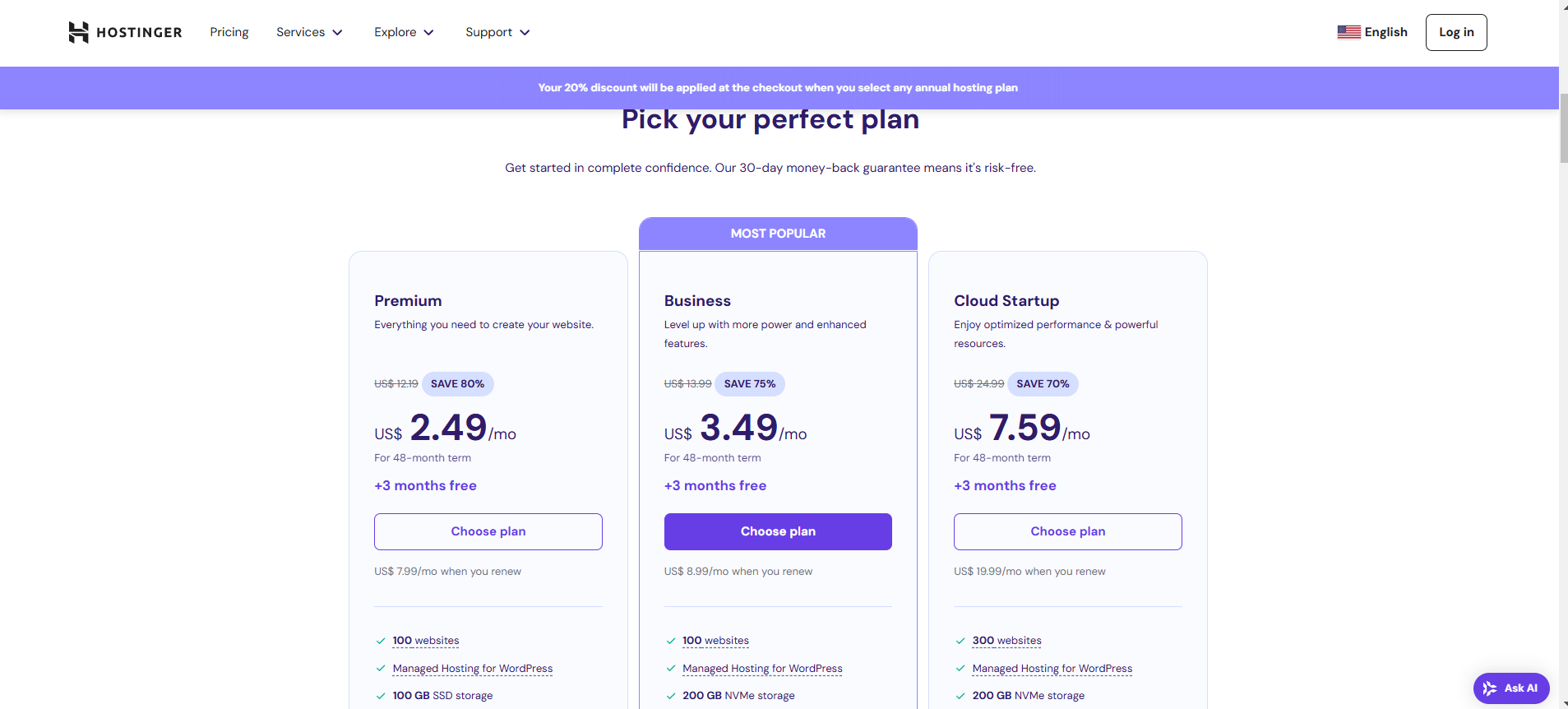
Task: Open the English language selector
Action: [x=1385, y=32]
